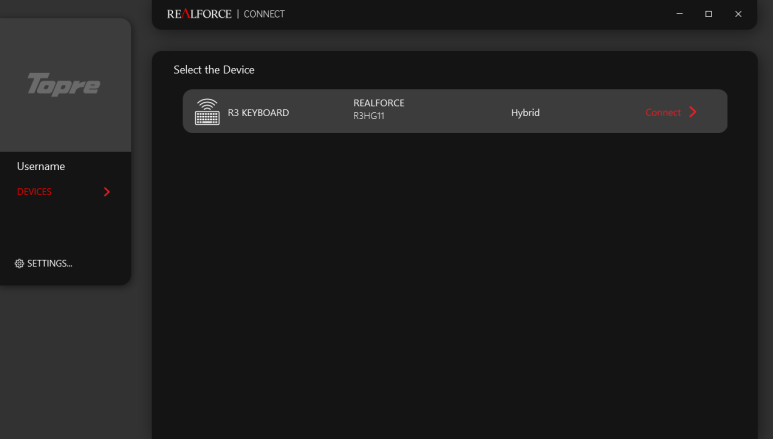
Task: Click the Username label in sidebar
Action: pos(41,166)
